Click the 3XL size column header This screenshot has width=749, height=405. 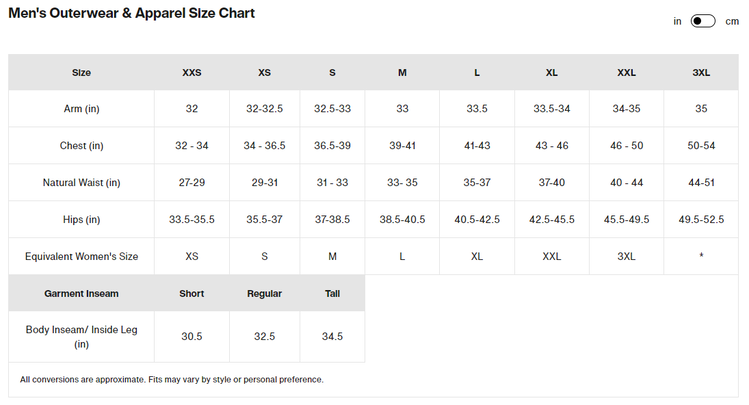point(701,72)
